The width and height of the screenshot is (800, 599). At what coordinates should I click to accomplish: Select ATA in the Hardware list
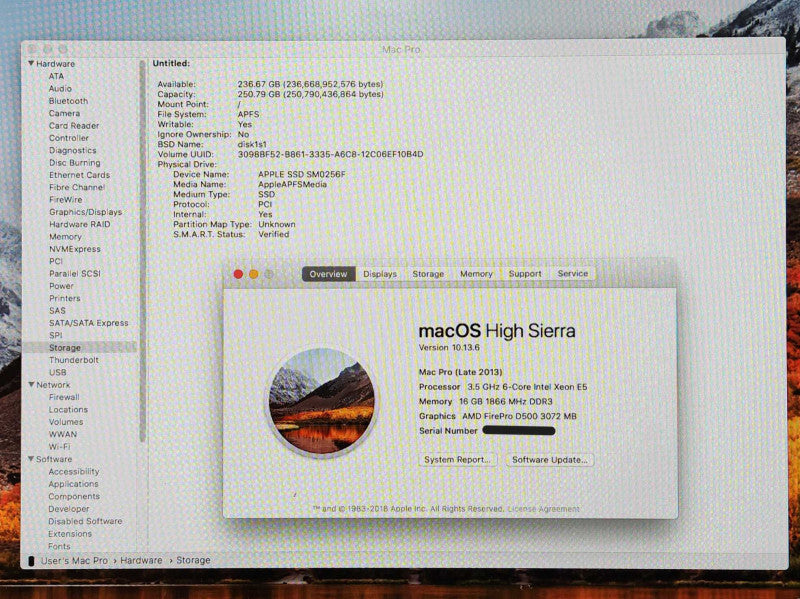point(56,76)
